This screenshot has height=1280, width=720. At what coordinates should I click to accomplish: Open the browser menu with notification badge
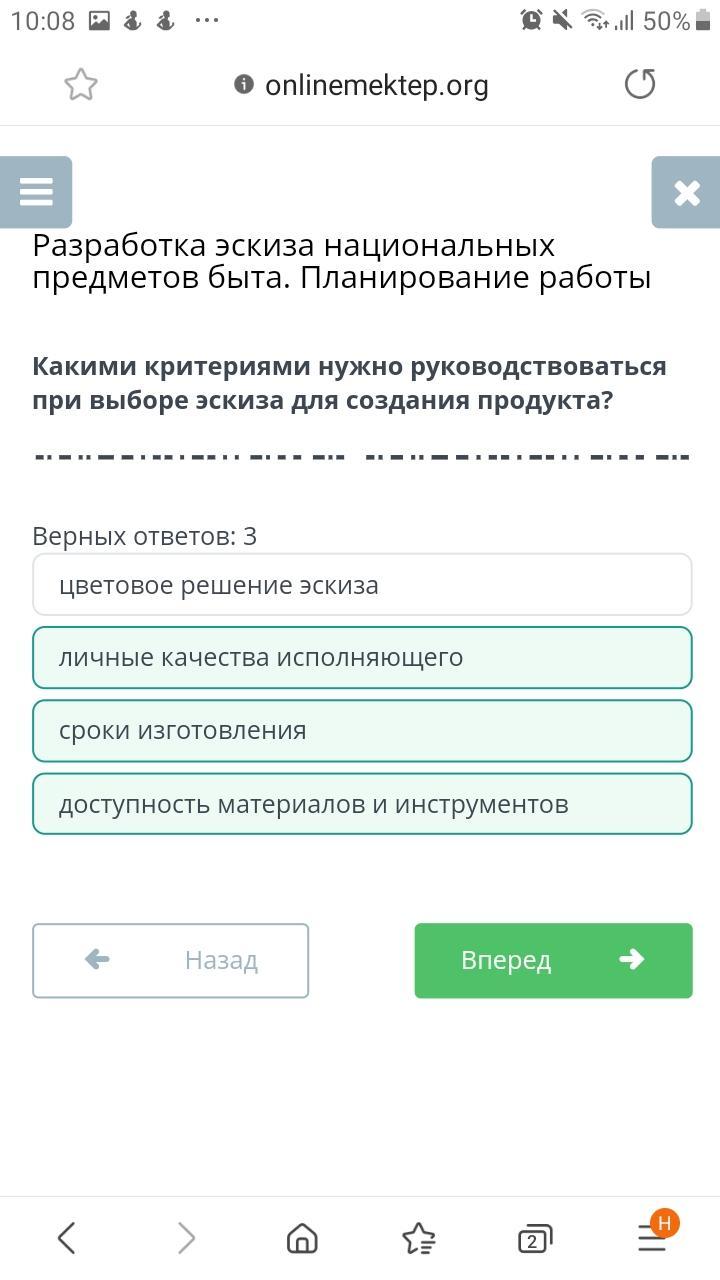[x=654, y=1236]
